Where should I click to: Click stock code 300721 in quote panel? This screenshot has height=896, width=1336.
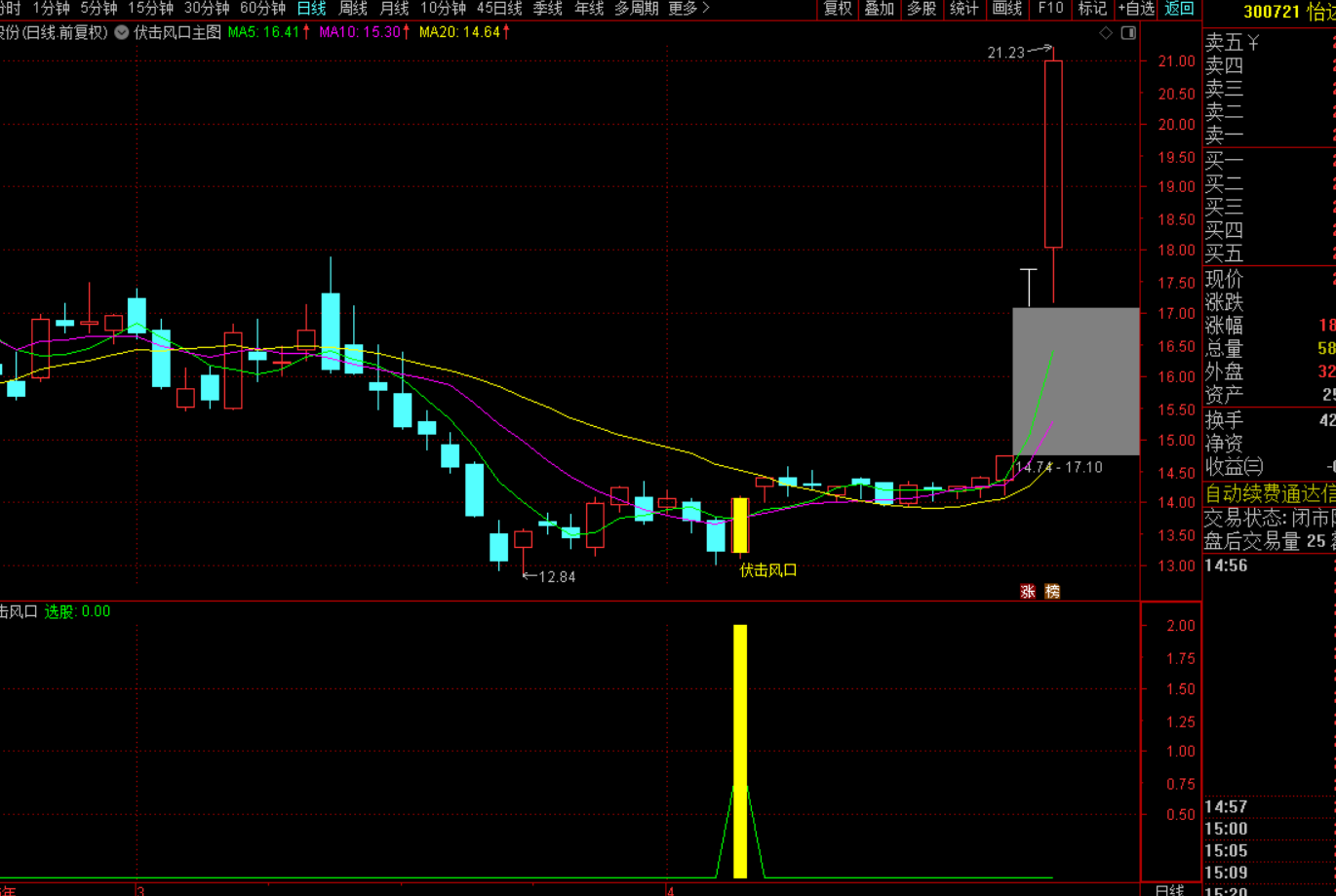[1271, 12]
